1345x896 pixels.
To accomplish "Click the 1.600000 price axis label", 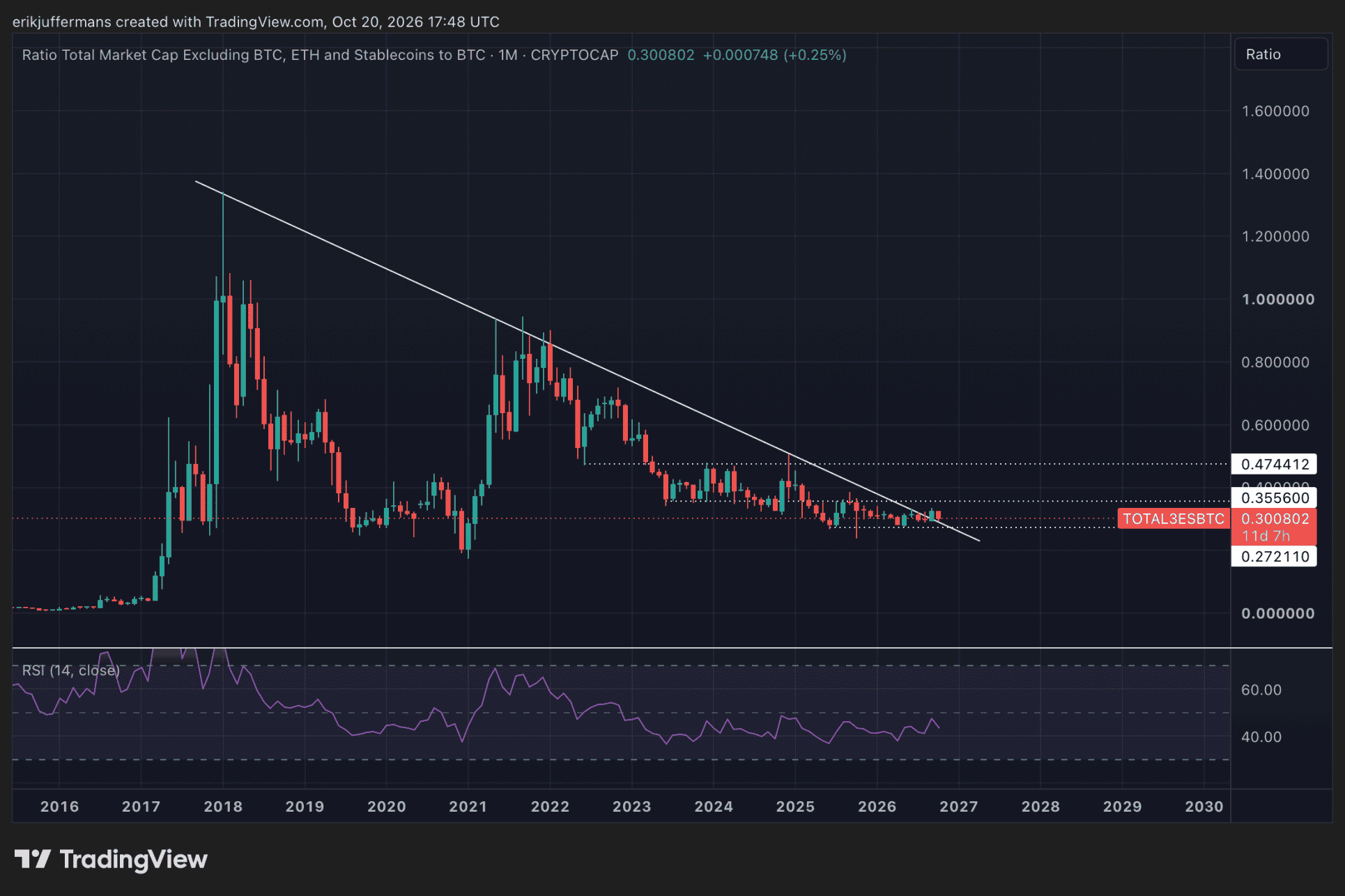I will (x=1275, y=111).
